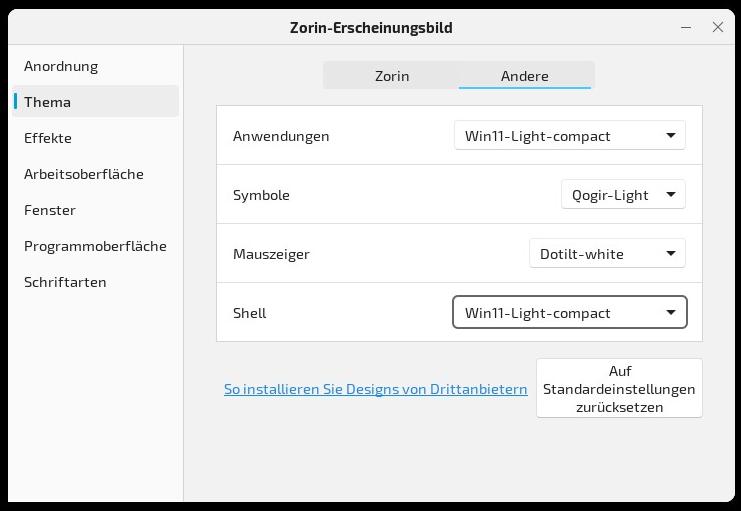This screenshot has height=511, width=741.
Task: Open the Effekte section
Action: pyautogui.click(x=48, y=138)
